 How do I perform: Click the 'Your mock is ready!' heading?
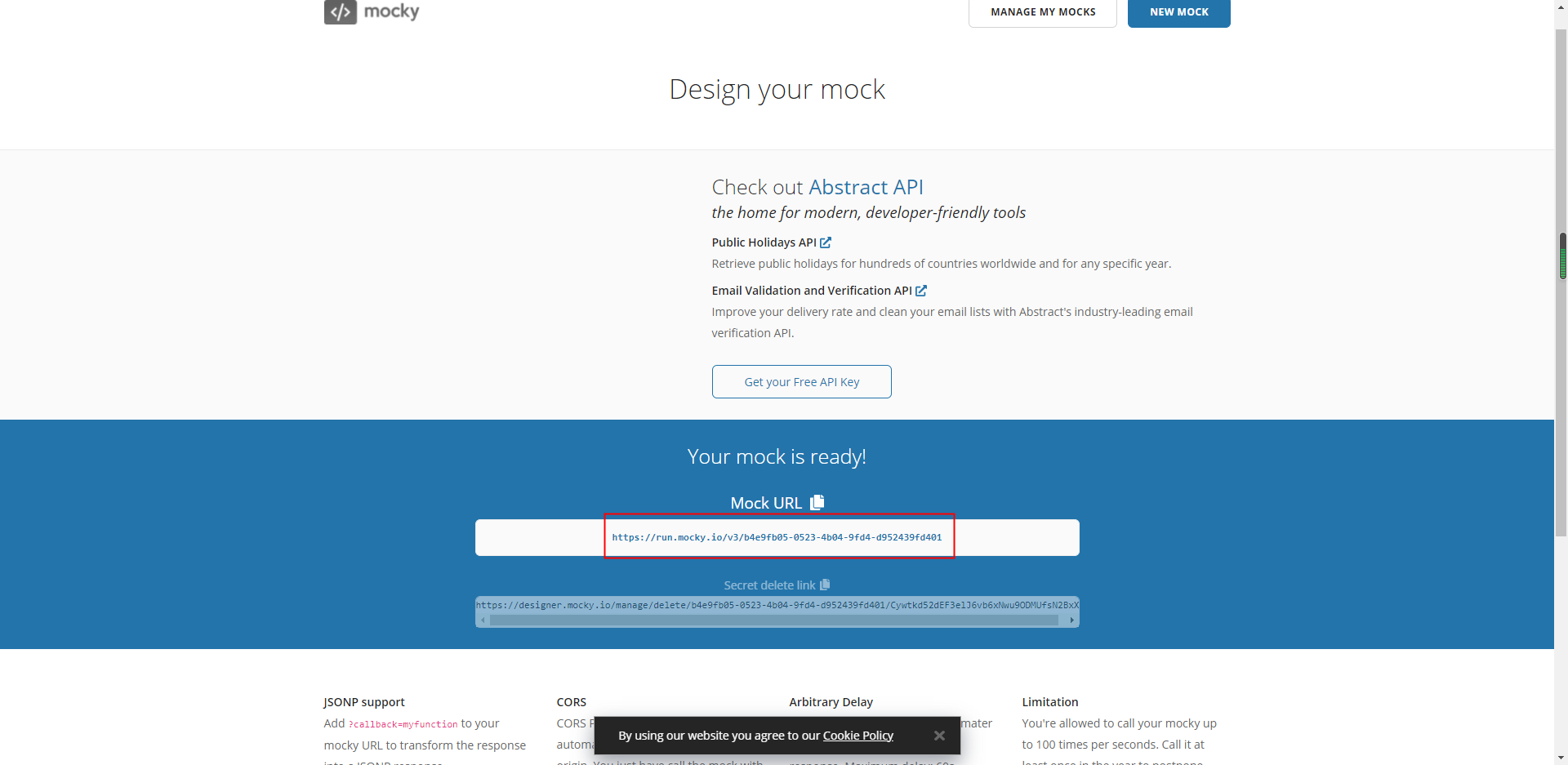777,456
